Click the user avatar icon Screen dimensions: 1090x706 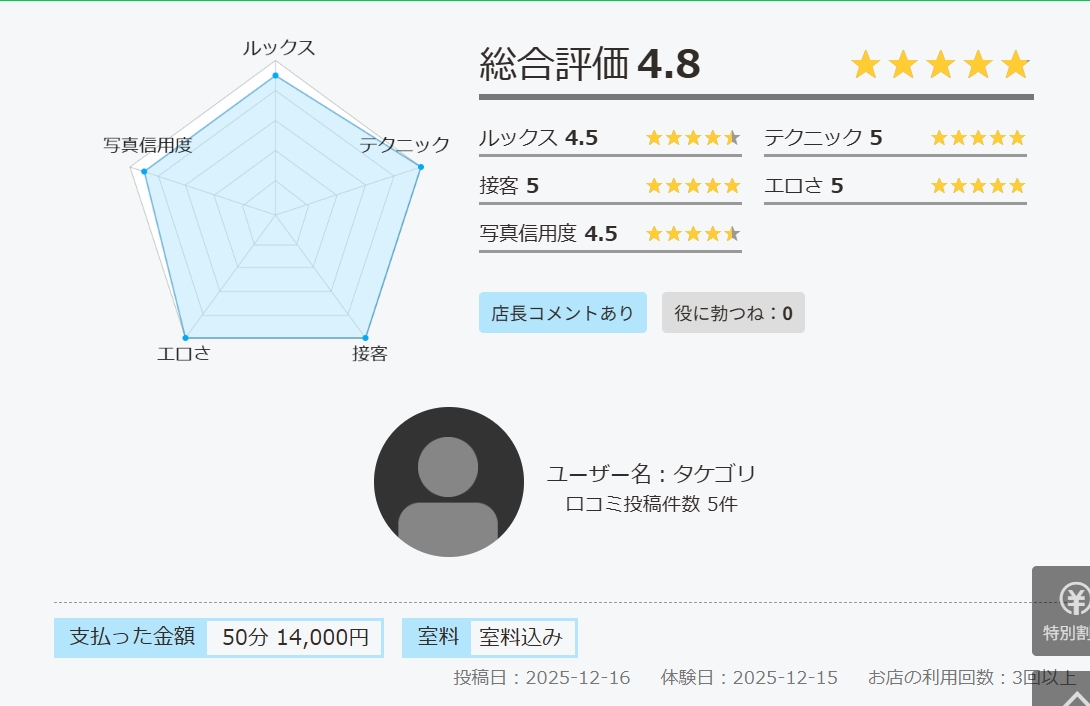coord(449,482)
